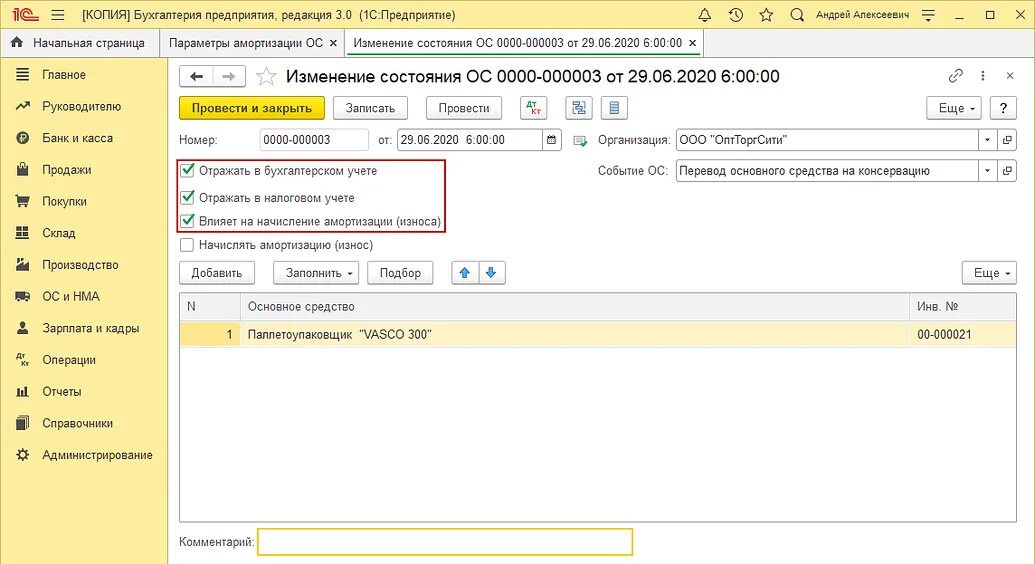Open Событие ОС item card icon
The height and width of the screenshot is (564, 1035).
(x=1007, y=170)
